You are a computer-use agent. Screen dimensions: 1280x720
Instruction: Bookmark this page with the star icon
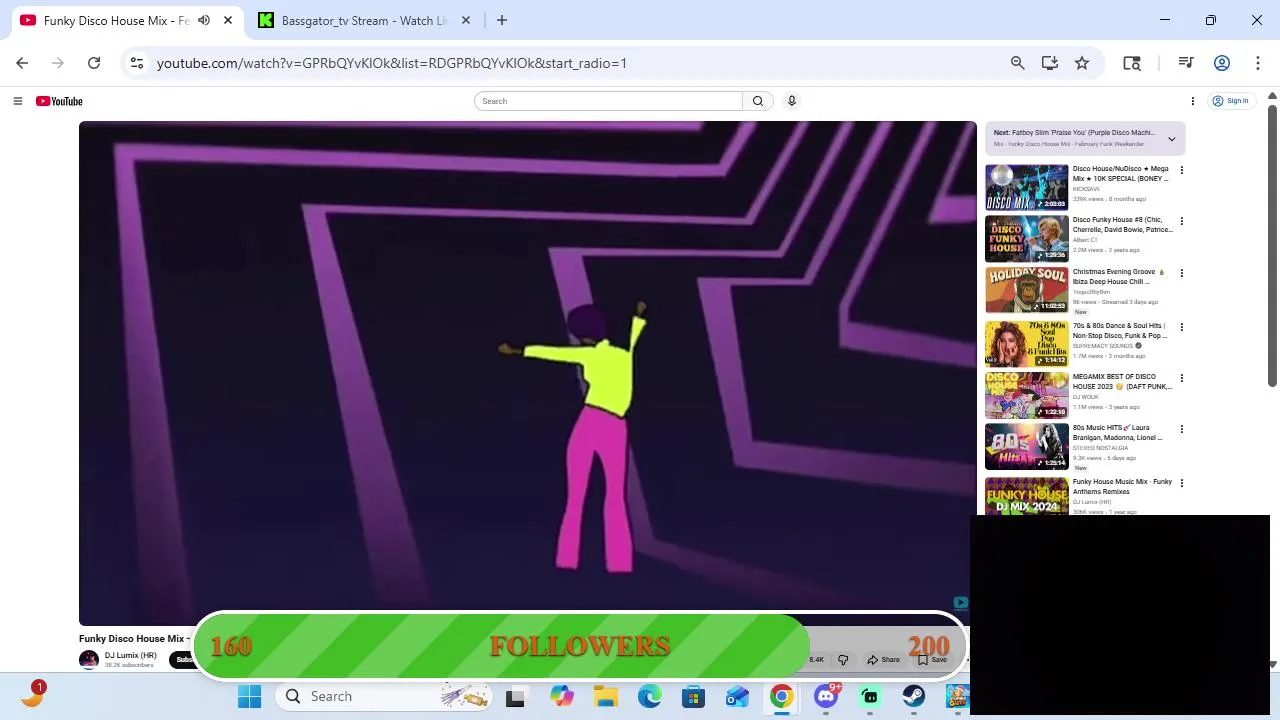pos(1082,63)
